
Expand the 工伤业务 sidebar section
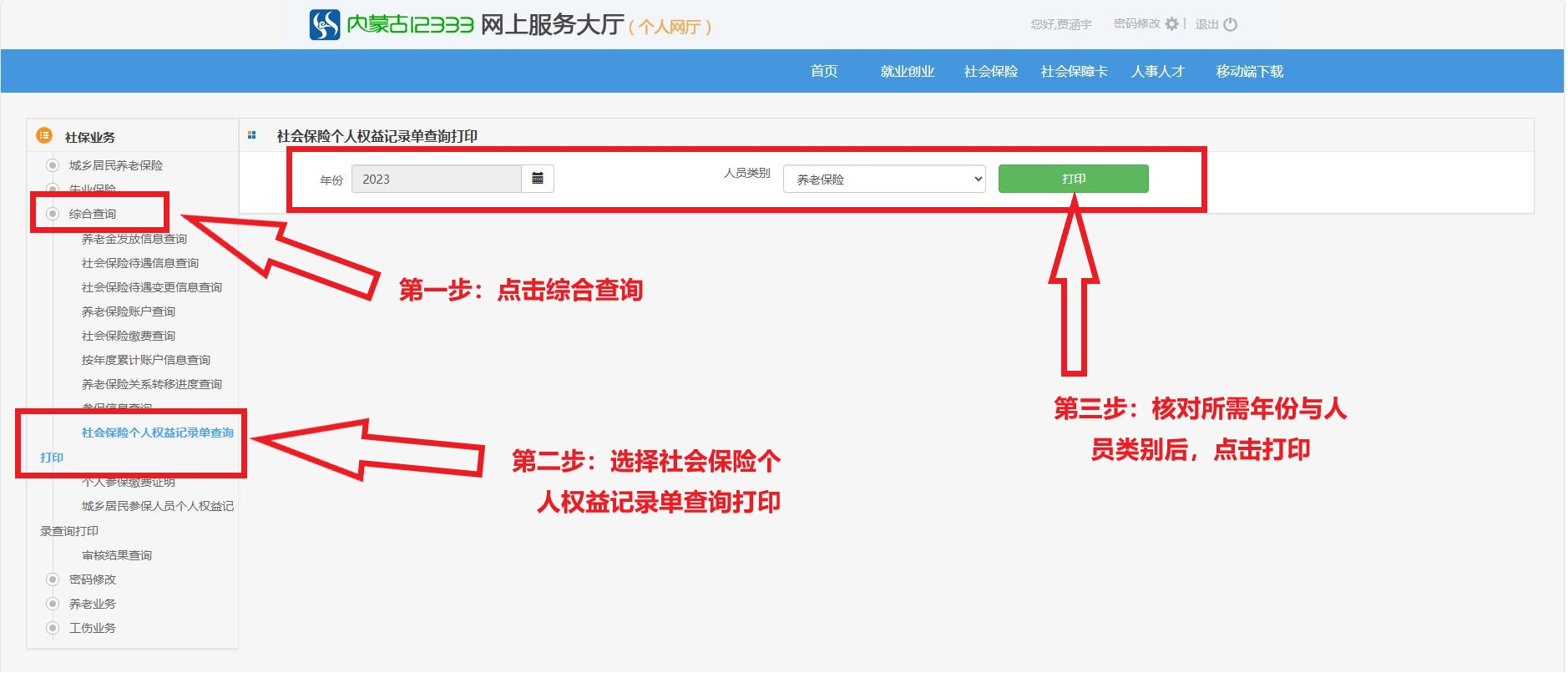click(92, 628)
